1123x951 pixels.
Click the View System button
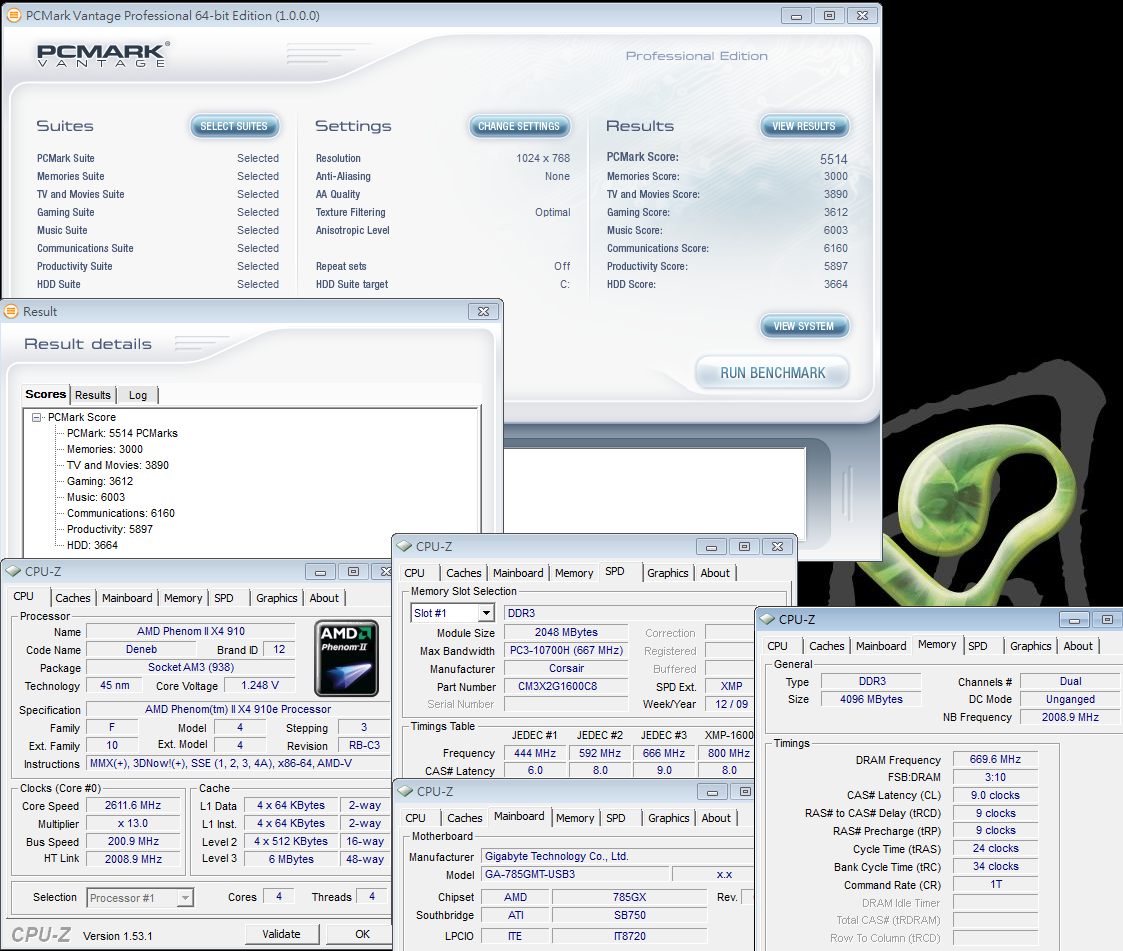point(804,326)
